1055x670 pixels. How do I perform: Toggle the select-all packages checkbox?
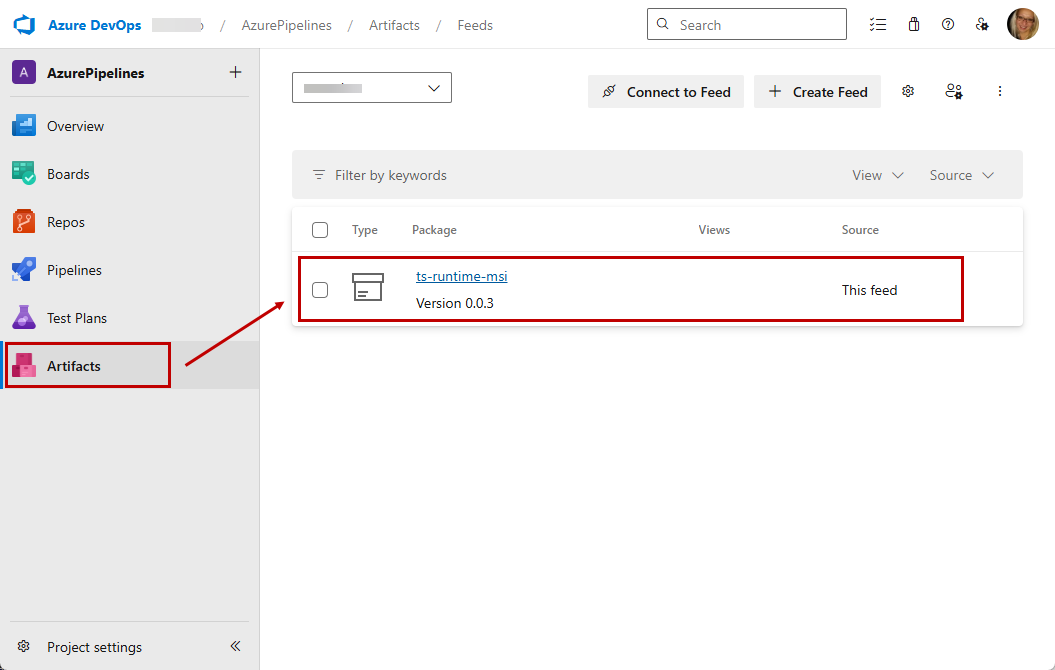320,230
